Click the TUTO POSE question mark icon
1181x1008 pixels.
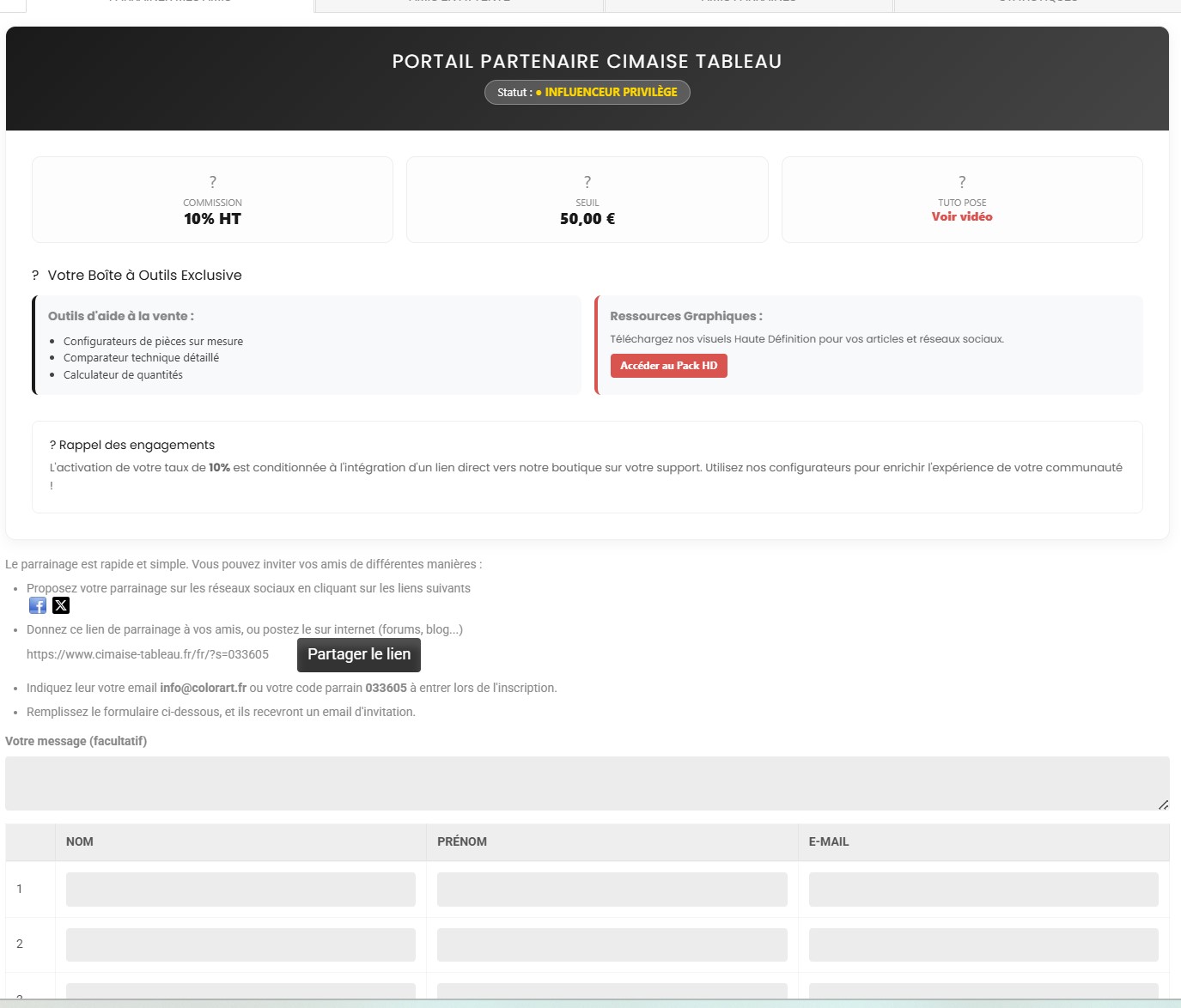[961, 181]
